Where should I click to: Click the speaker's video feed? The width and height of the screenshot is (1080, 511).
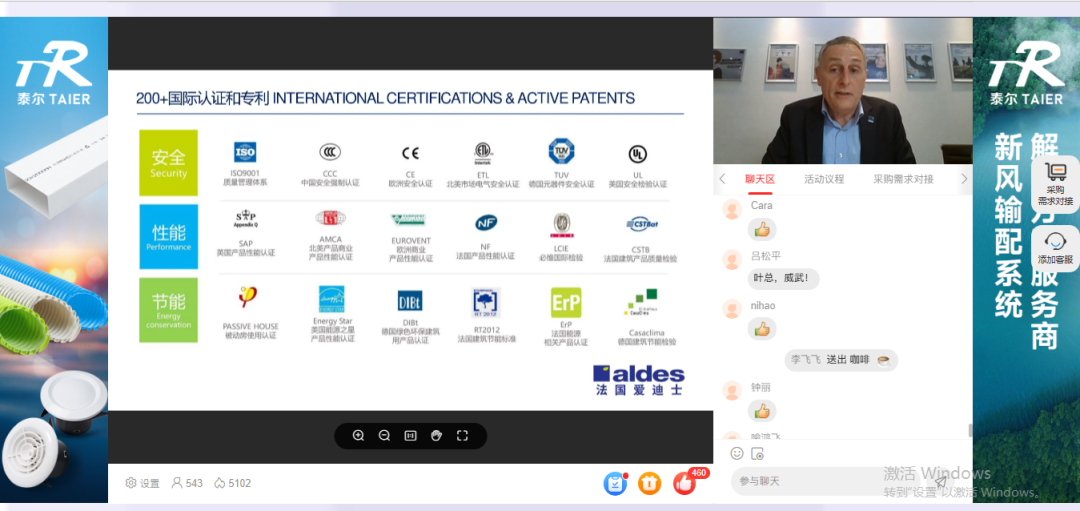[842, 90]
